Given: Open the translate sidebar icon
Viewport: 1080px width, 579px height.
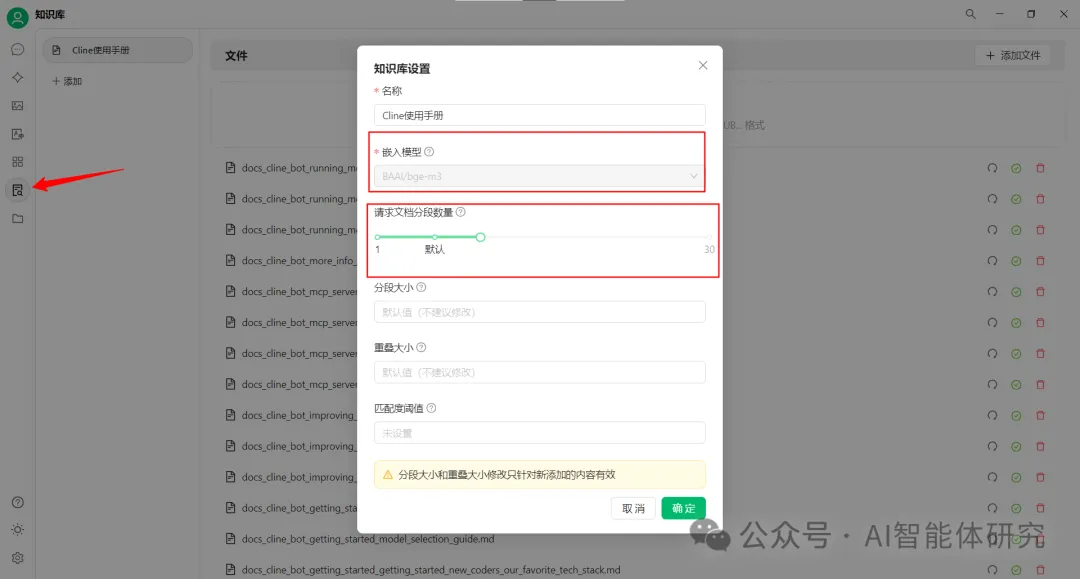Looking at the screenshot, I should 18,134.
